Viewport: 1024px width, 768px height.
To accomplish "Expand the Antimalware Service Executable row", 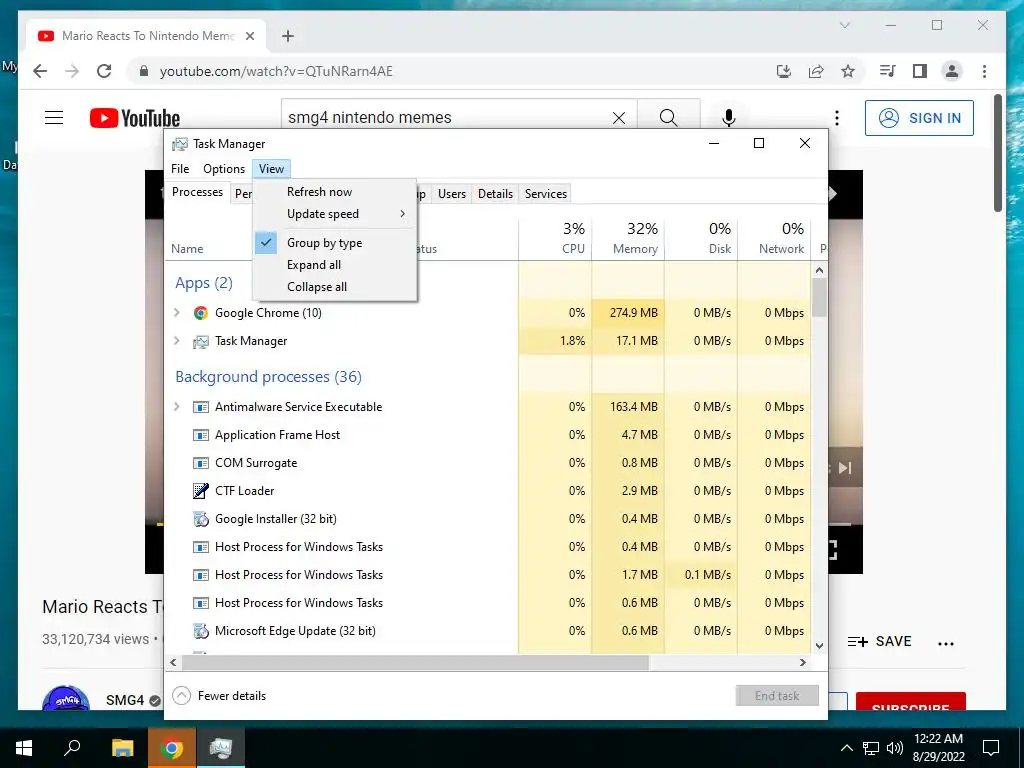I will pyautogui.click(x=176, y=407).
